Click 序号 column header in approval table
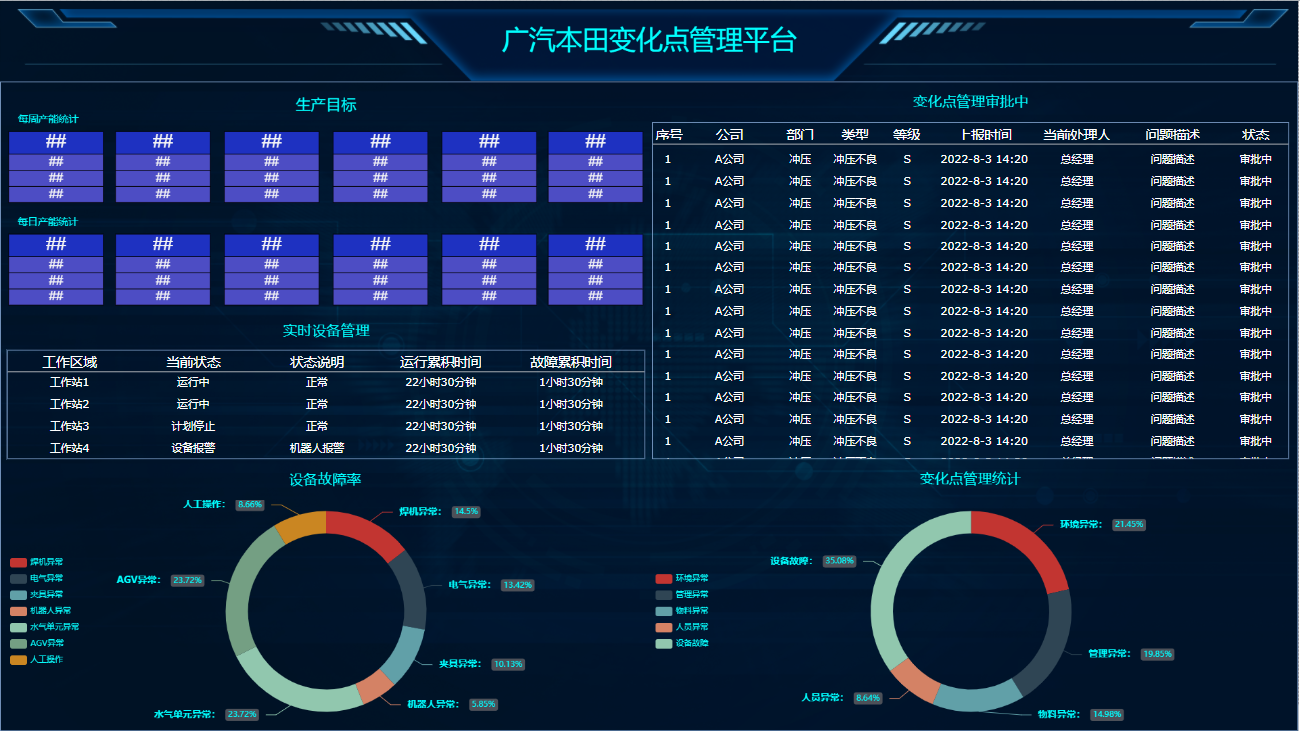Screen dimensions: 1300x731 [669, 135]
